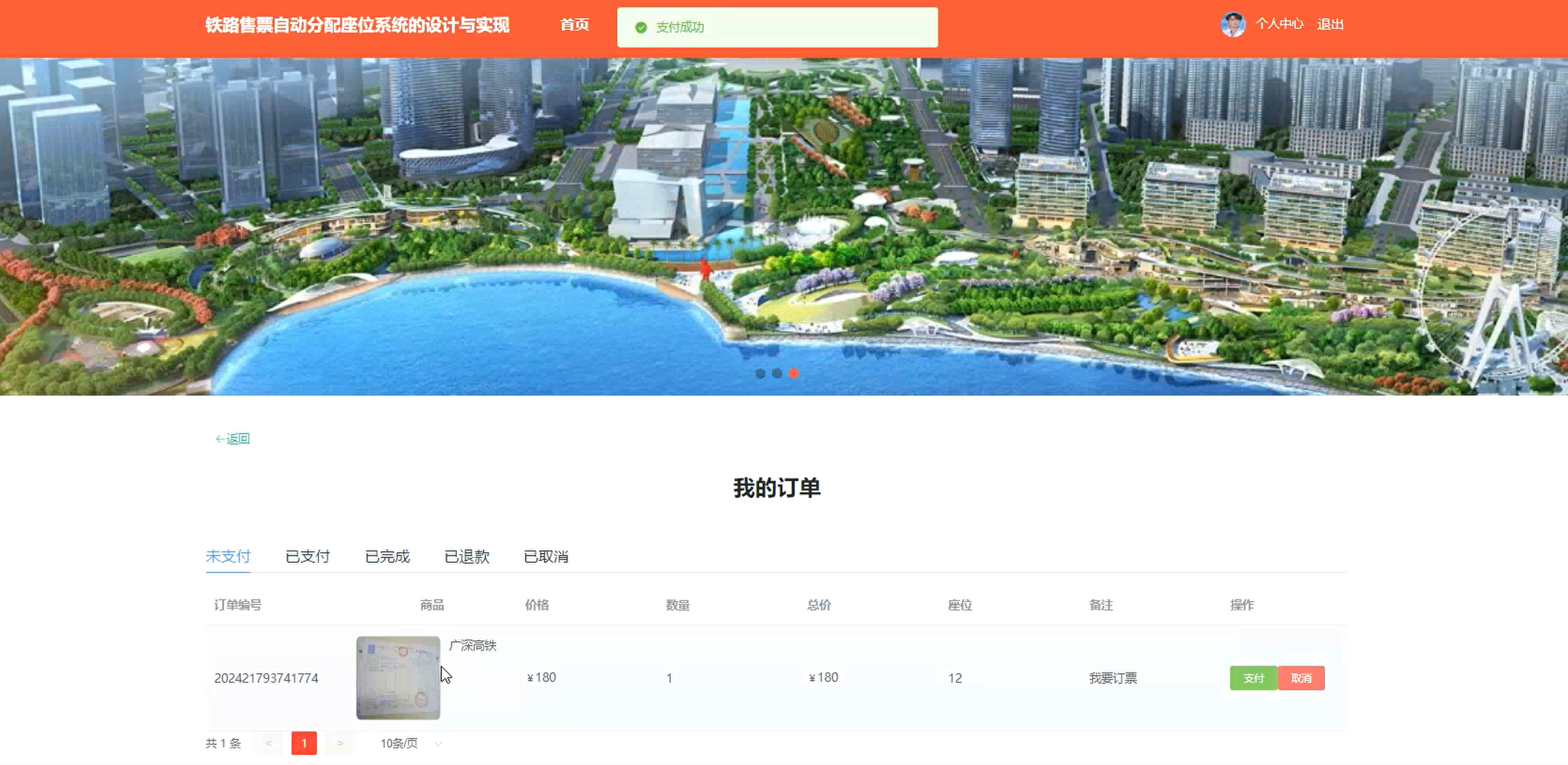
Task: Click seat value 12
Action: tap(955, 678)
